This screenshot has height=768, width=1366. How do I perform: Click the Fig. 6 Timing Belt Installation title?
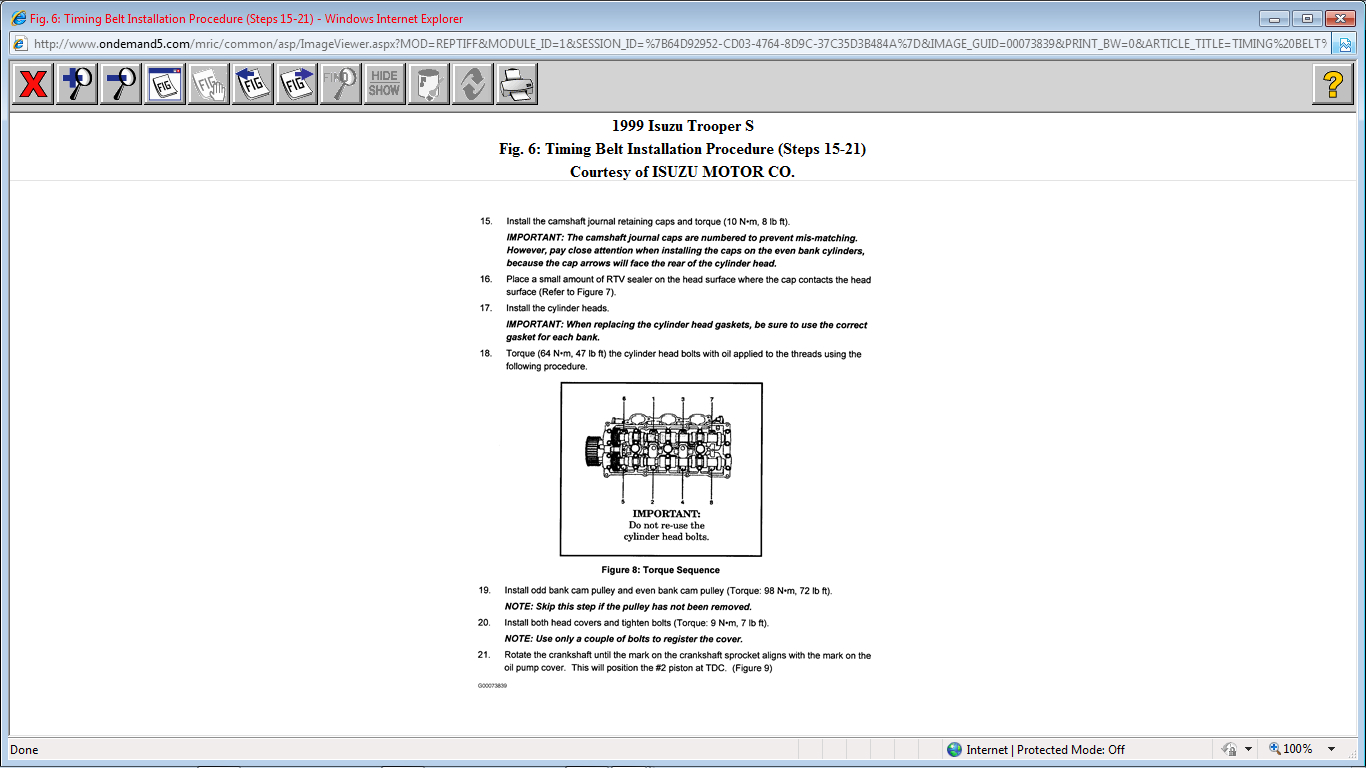[x=683, y=149]
